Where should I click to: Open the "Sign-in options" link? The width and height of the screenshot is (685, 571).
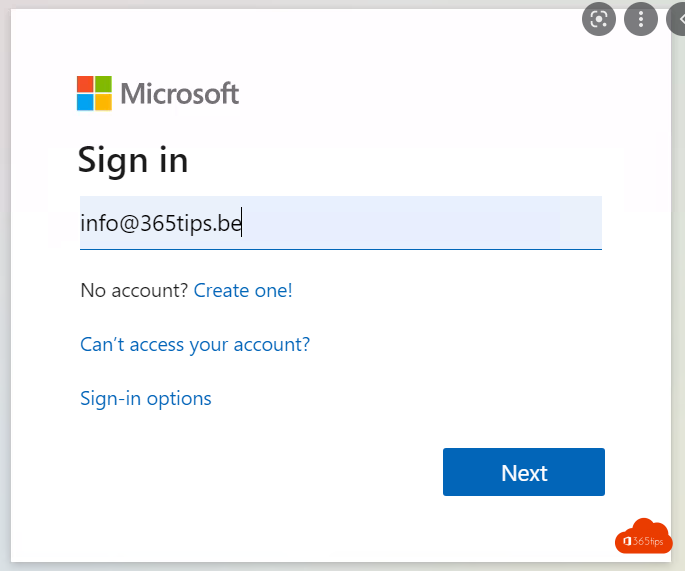(x=146, y=399)
